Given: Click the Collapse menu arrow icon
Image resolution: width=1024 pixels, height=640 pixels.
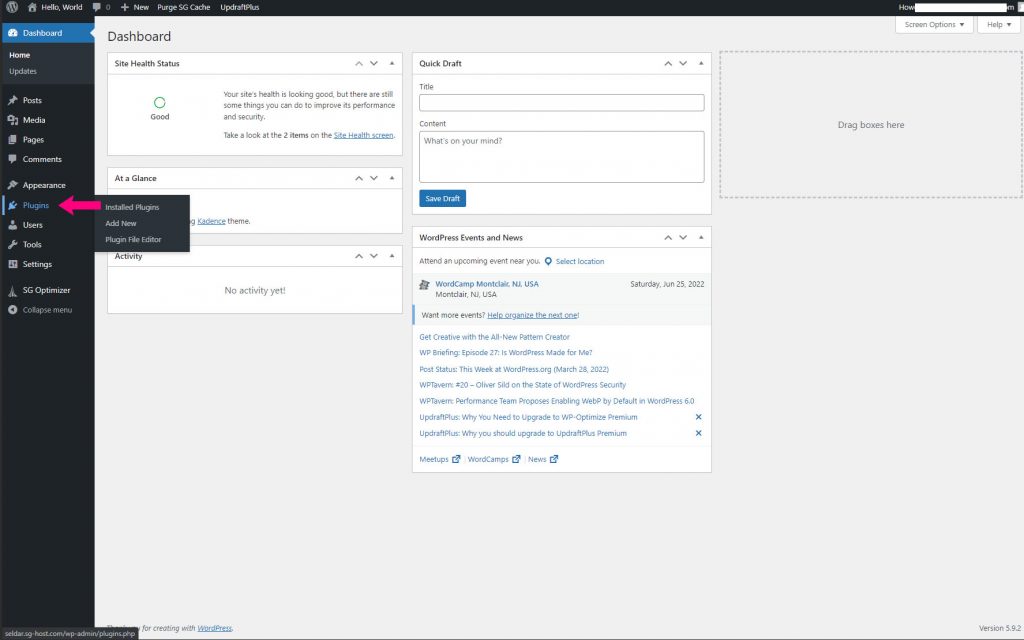Looking at the screenshot, I should click(12, 310).
